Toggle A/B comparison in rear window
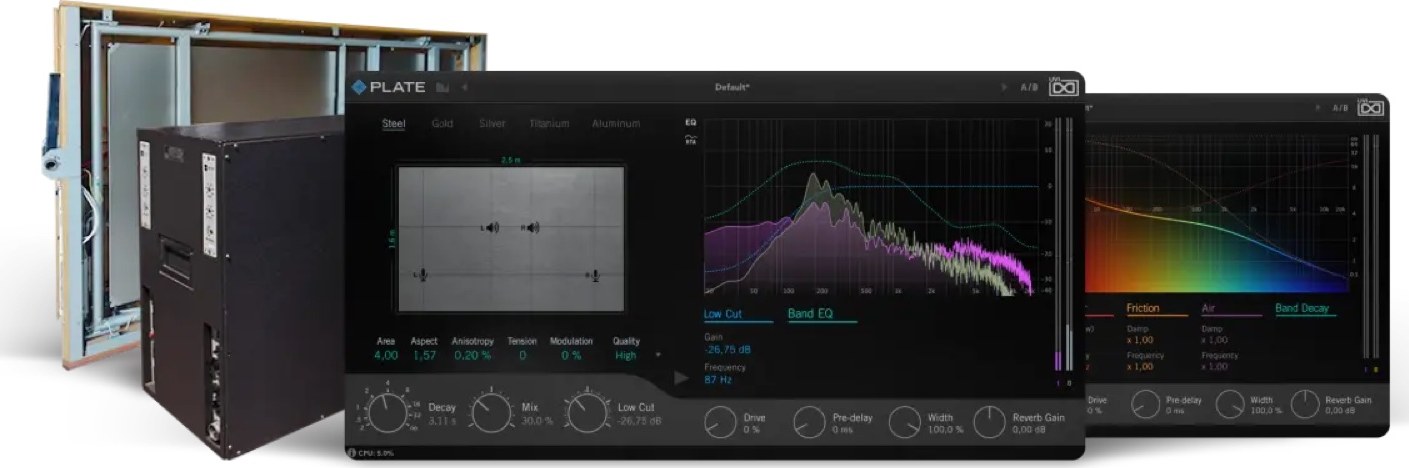 [x=1340, y=108]
